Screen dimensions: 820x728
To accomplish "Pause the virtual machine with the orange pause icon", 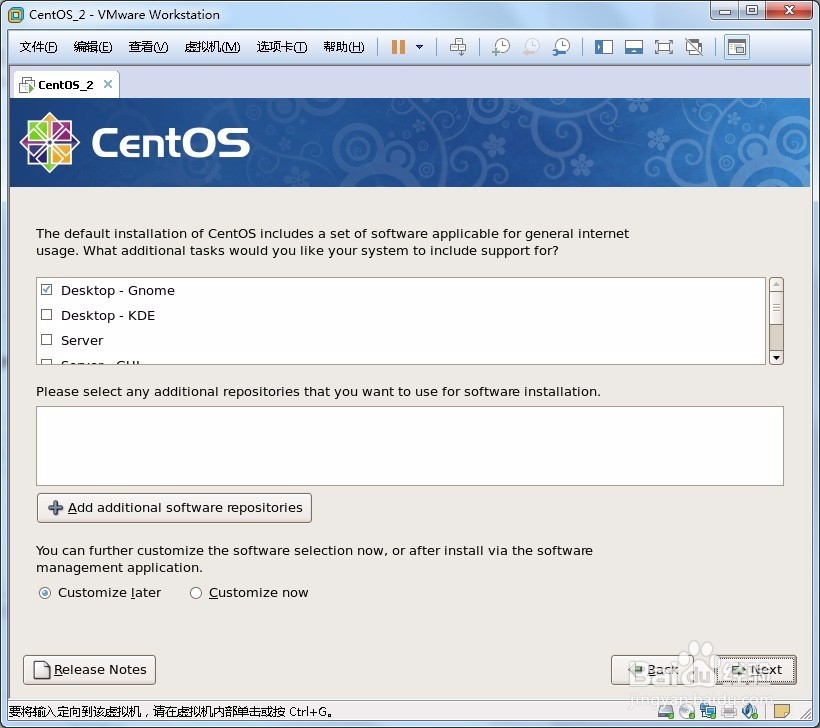I will point(398,47).
